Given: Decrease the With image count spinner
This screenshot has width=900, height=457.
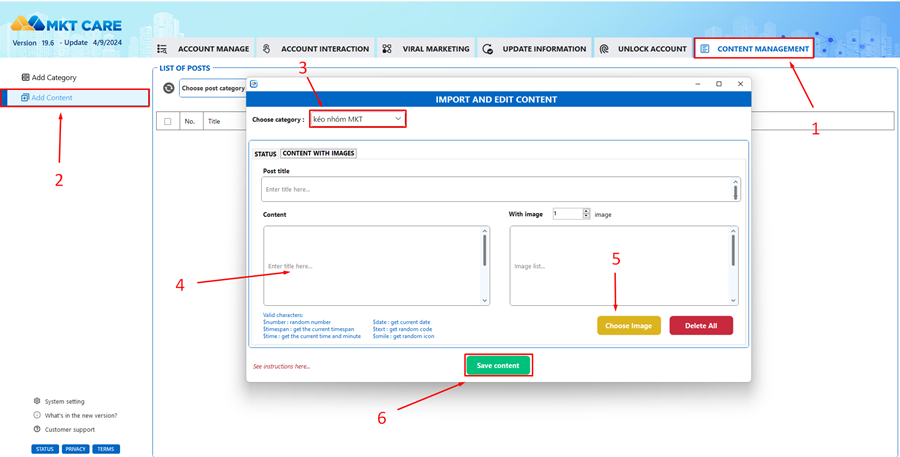Looking at the screenshot, I should (586, 216).
